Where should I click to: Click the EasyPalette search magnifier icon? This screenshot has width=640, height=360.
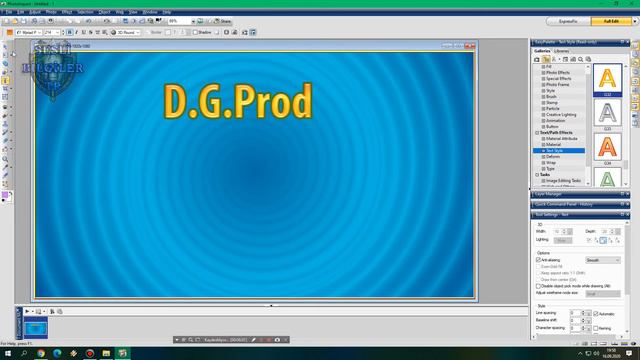pyautogui.click(x=580, y=60)
